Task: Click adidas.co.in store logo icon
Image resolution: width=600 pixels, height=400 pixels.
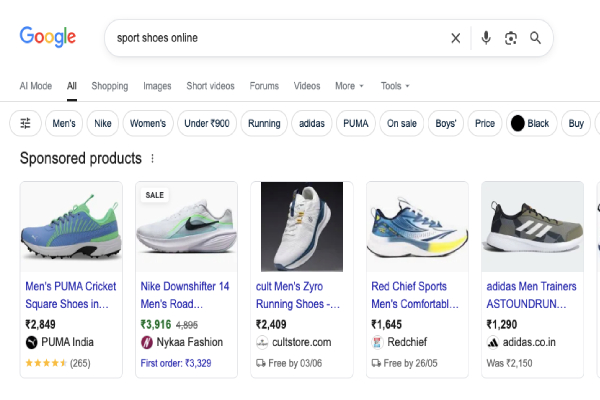Action: click(x=492, y=342)
